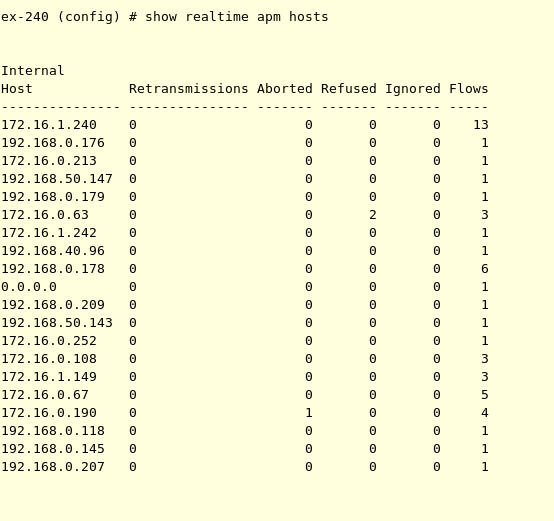Screen dimensions: 554x521
Task: Click the Refused column header
Action: 349,89
